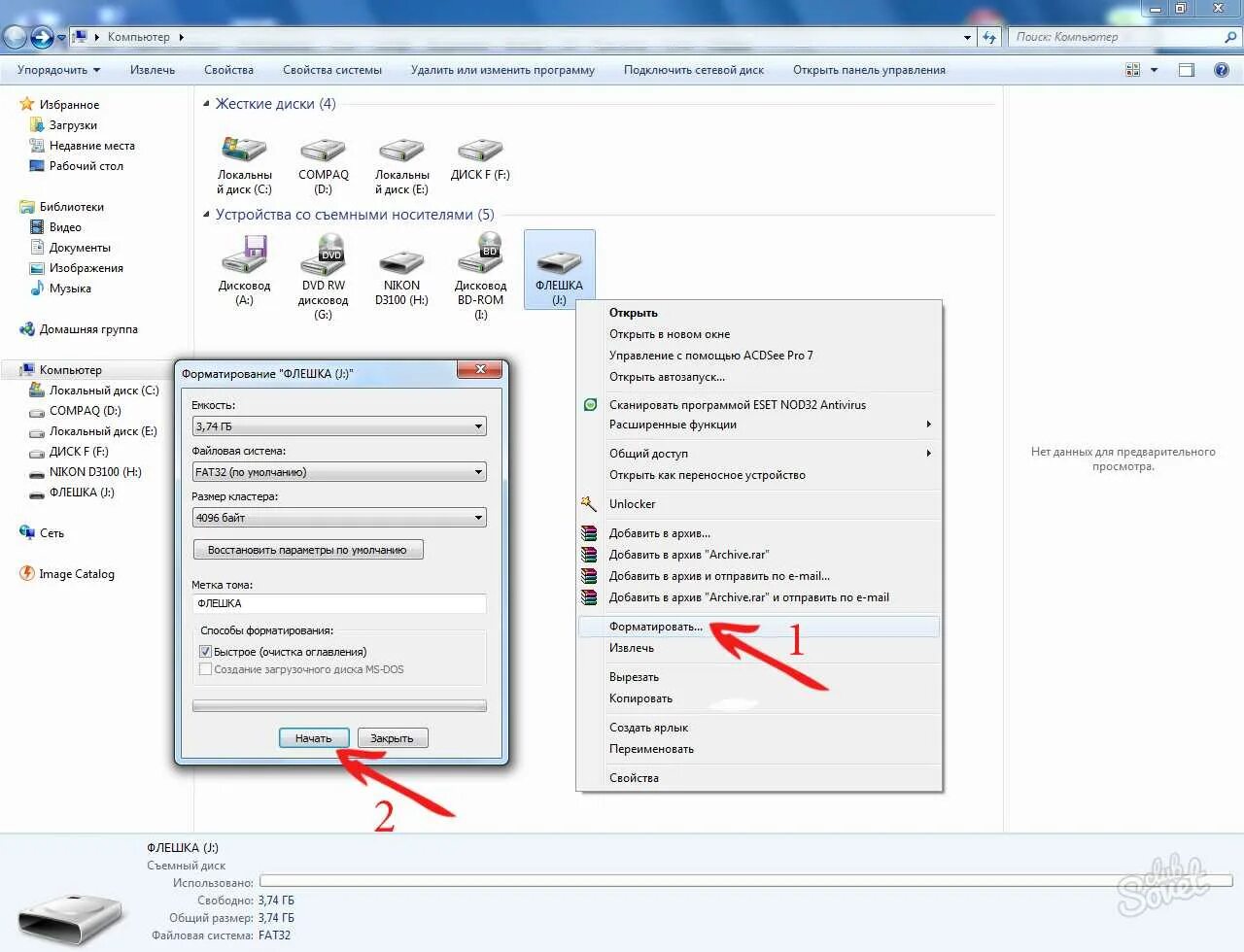Image resolution: width=1244 pixels, height=952 pixels.
Task: Click the Back navigation arrow
Action: (16, 37)
